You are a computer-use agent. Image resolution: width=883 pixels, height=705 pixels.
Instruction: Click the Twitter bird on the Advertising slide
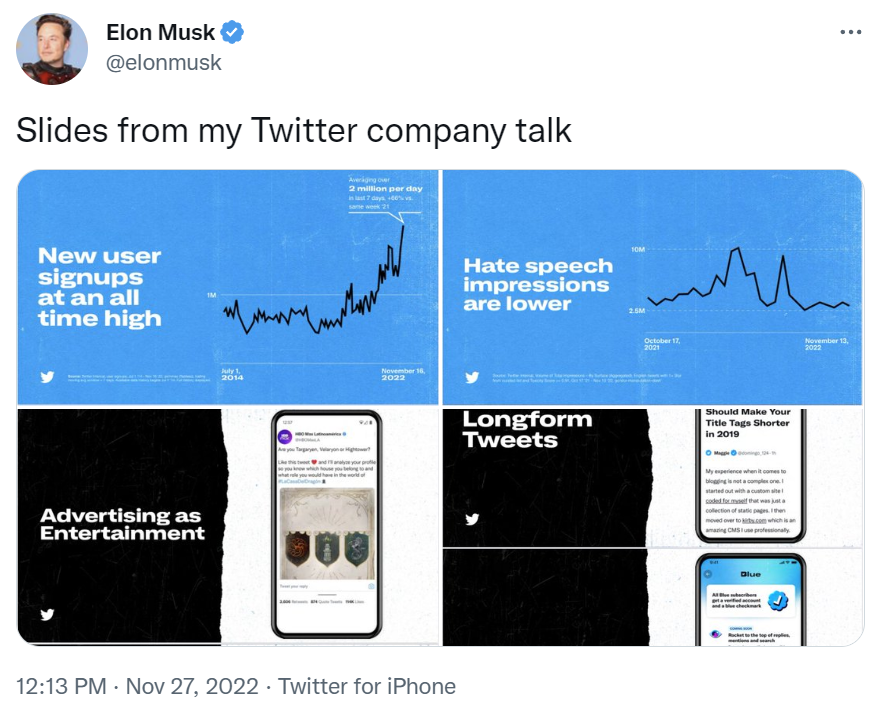[x=46, y=614]
